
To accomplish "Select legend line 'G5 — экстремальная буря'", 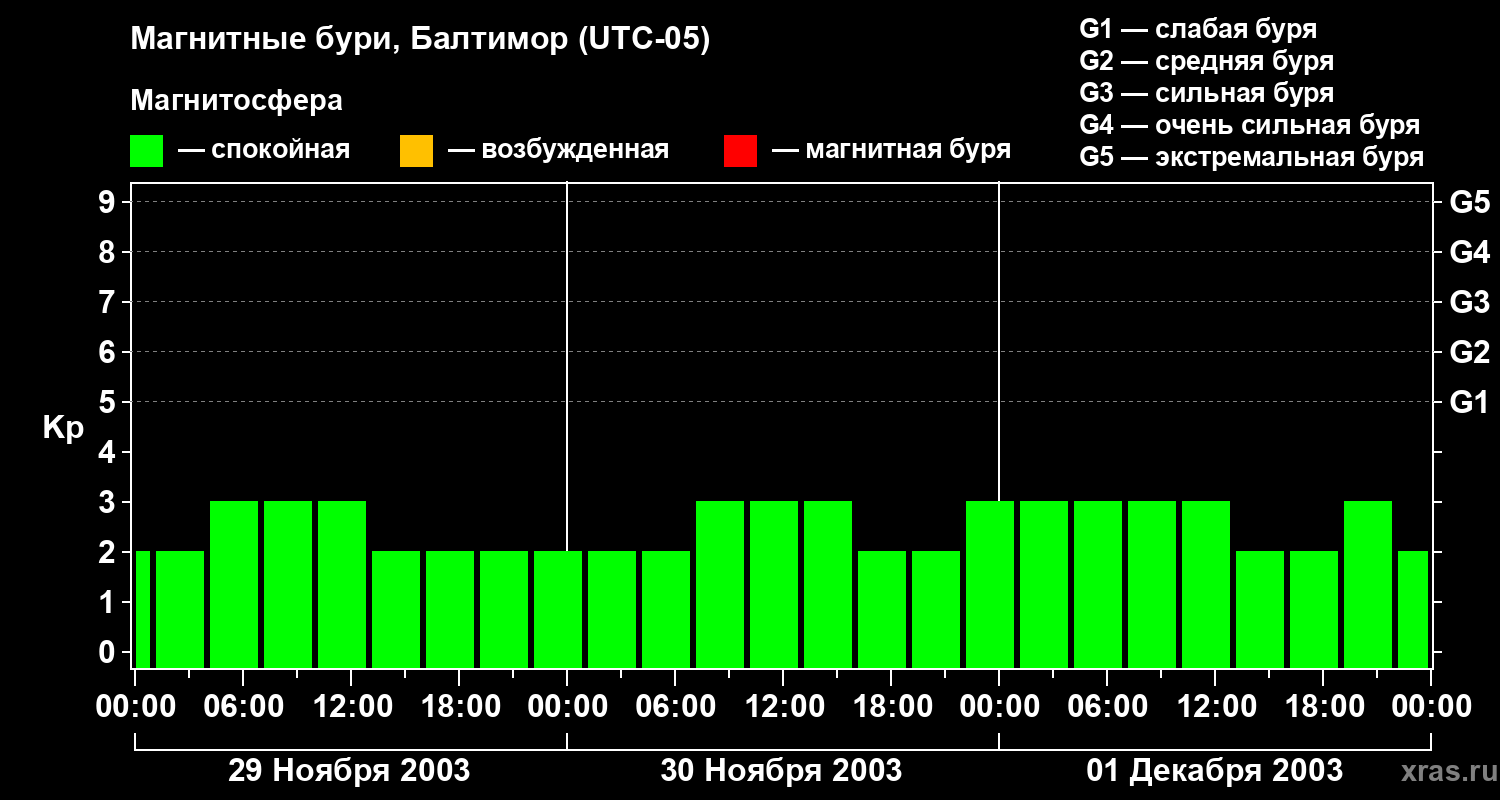I will coord(1251,157).
